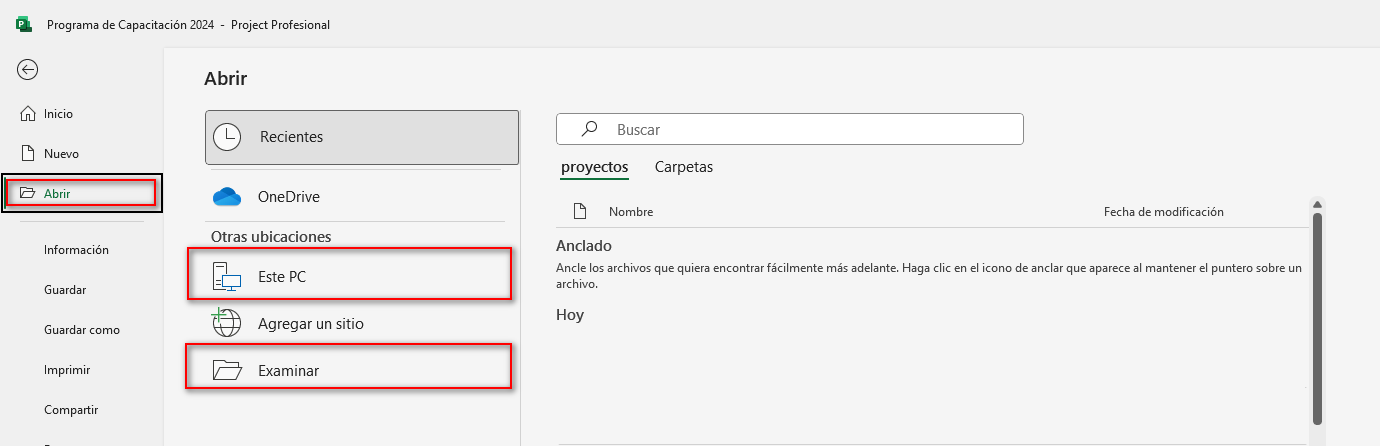Select the proyectos tab

[594, 167]
